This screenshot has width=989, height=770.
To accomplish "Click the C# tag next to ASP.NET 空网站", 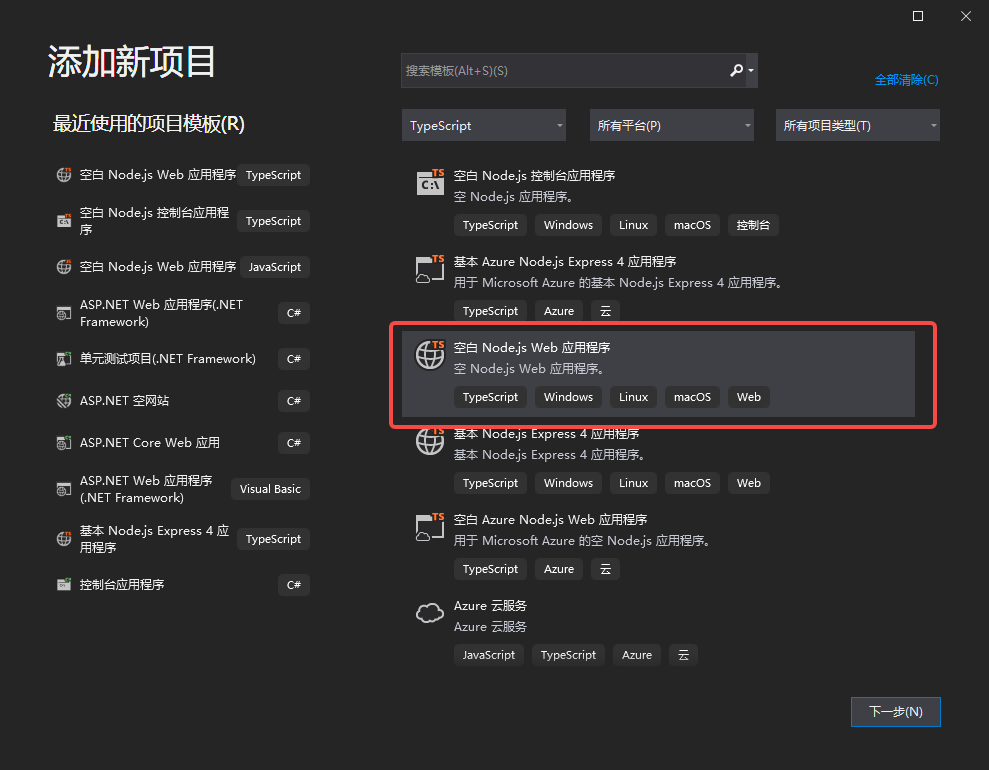I will 294,400.
